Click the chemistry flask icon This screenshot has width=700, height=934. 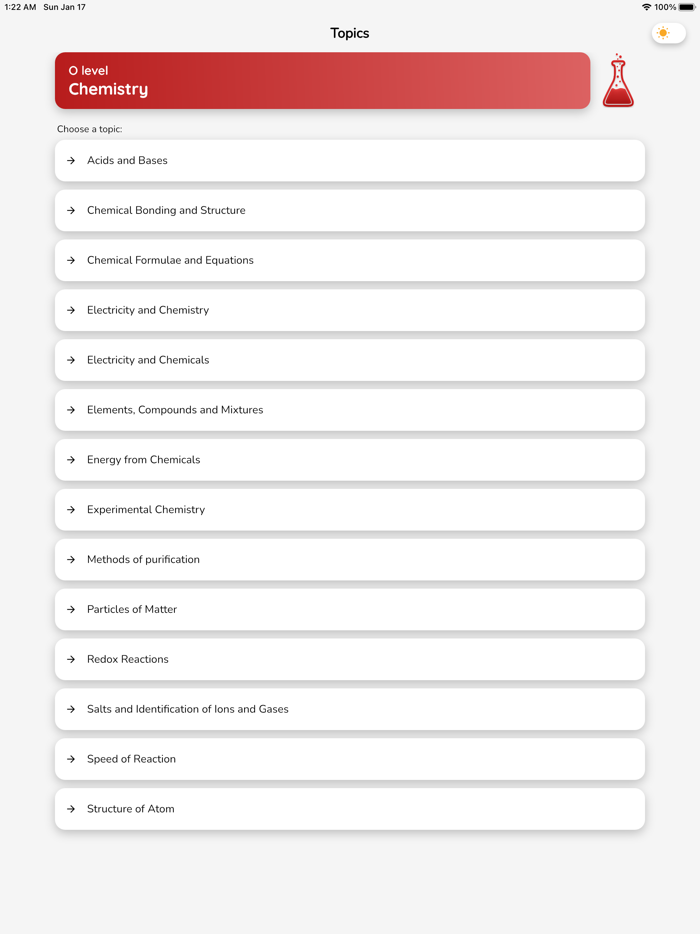pos(618,81)
